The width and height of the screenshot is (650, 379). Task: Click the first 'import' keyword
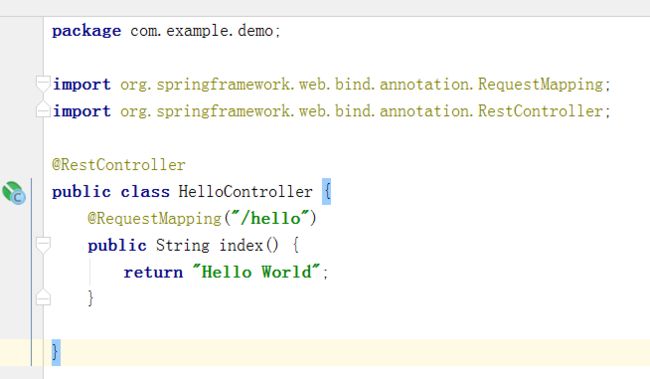tap(82, 85)
